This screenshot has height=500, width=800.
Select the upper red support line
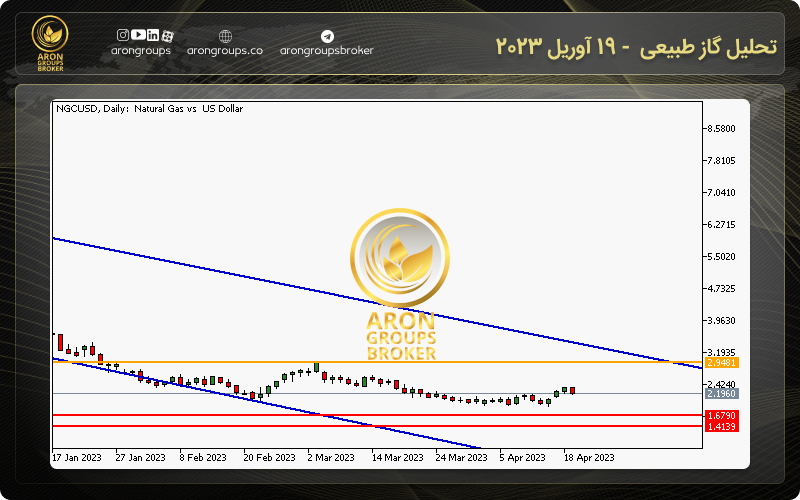click(378, 415)
